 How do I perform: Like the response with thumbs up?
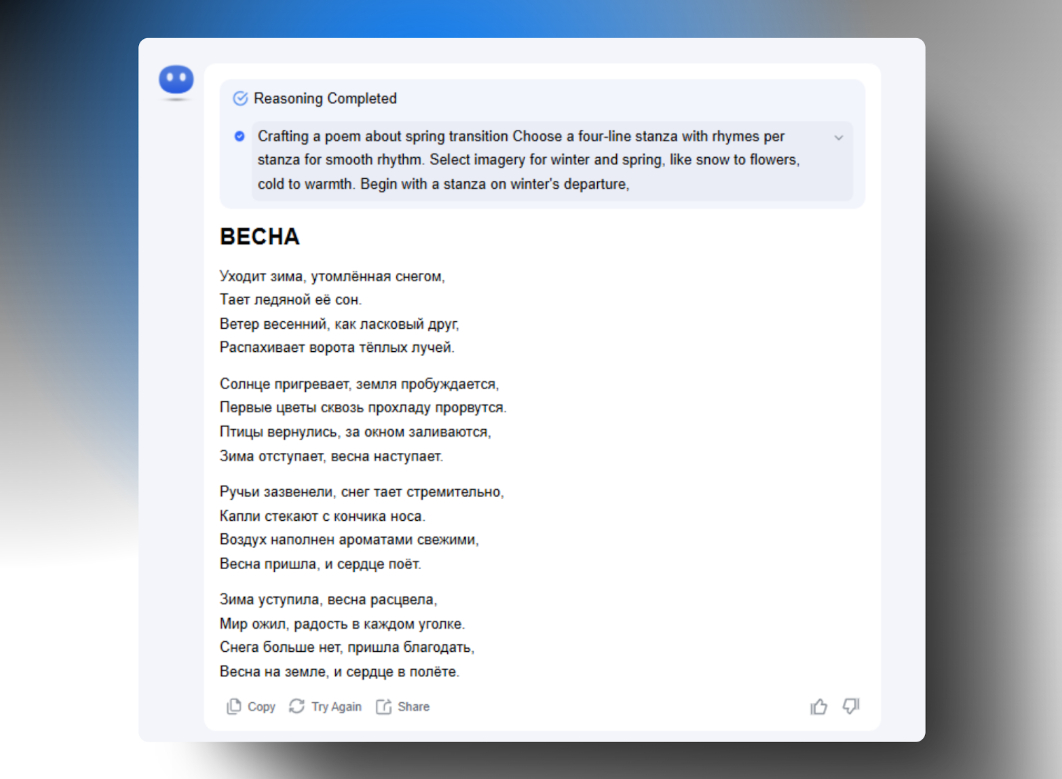[819, 707]
